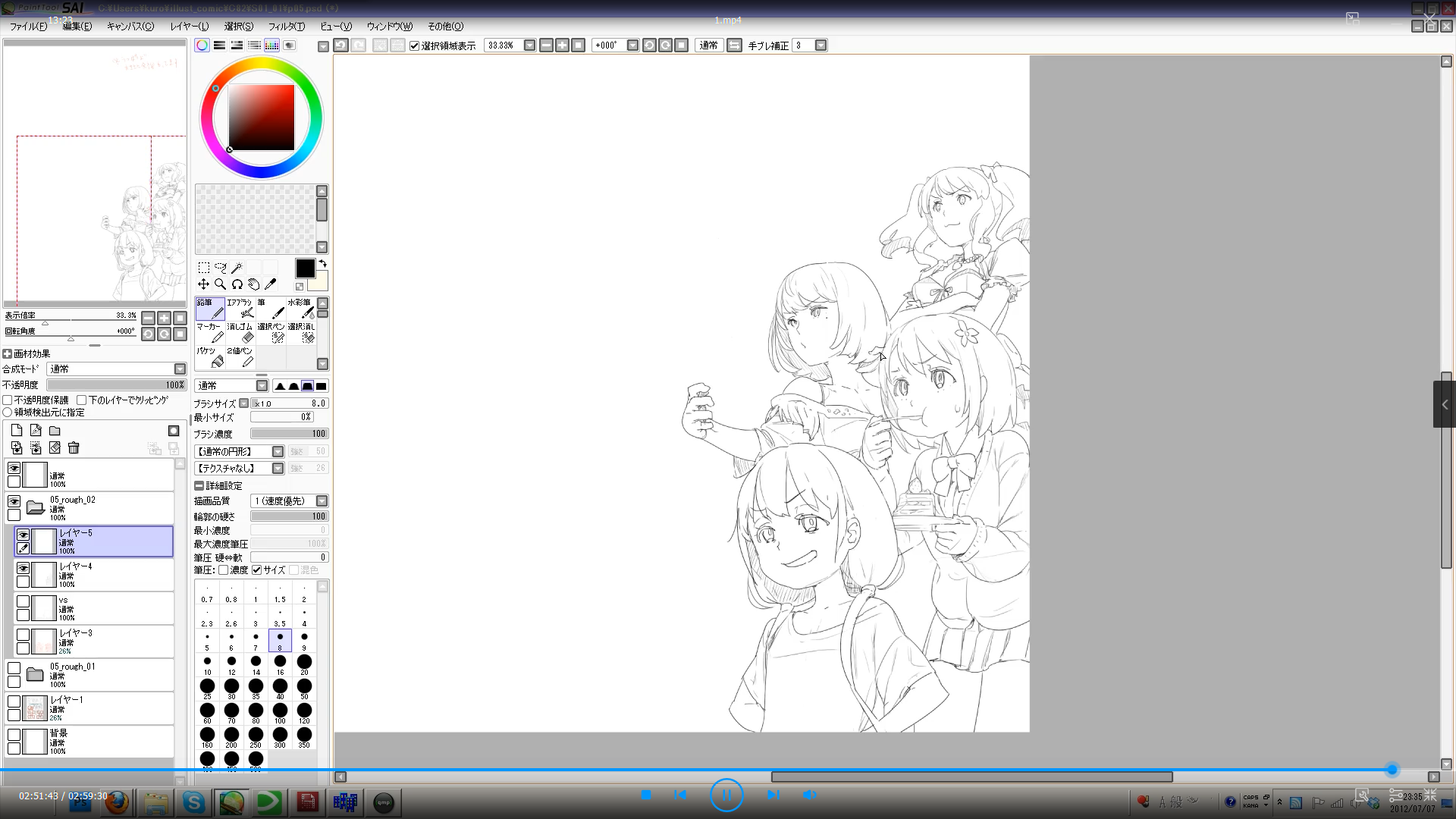Screen dimensions: 1456x819
Task: Open the 手ブレ補正 stabilizer dropdown
Action: point(821,45)
